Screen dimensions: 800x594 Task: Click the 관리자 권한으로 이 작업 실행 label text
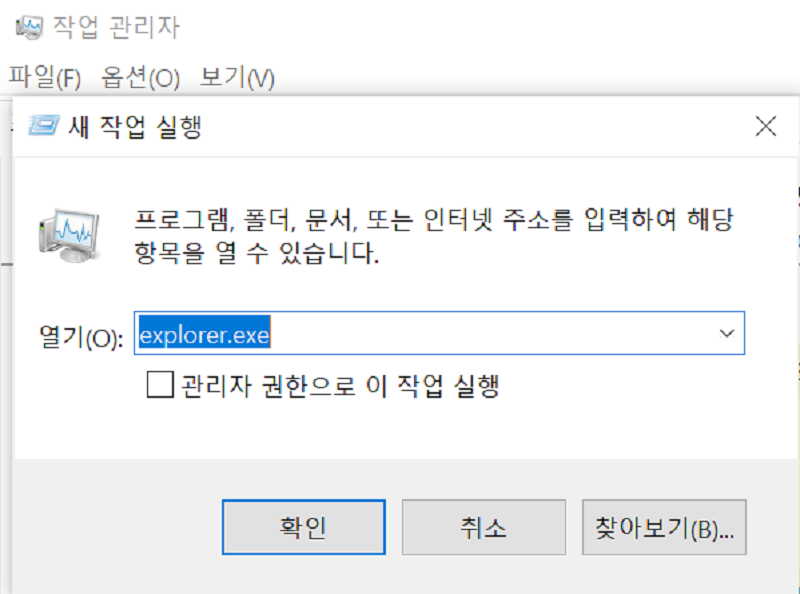[339, 385]
